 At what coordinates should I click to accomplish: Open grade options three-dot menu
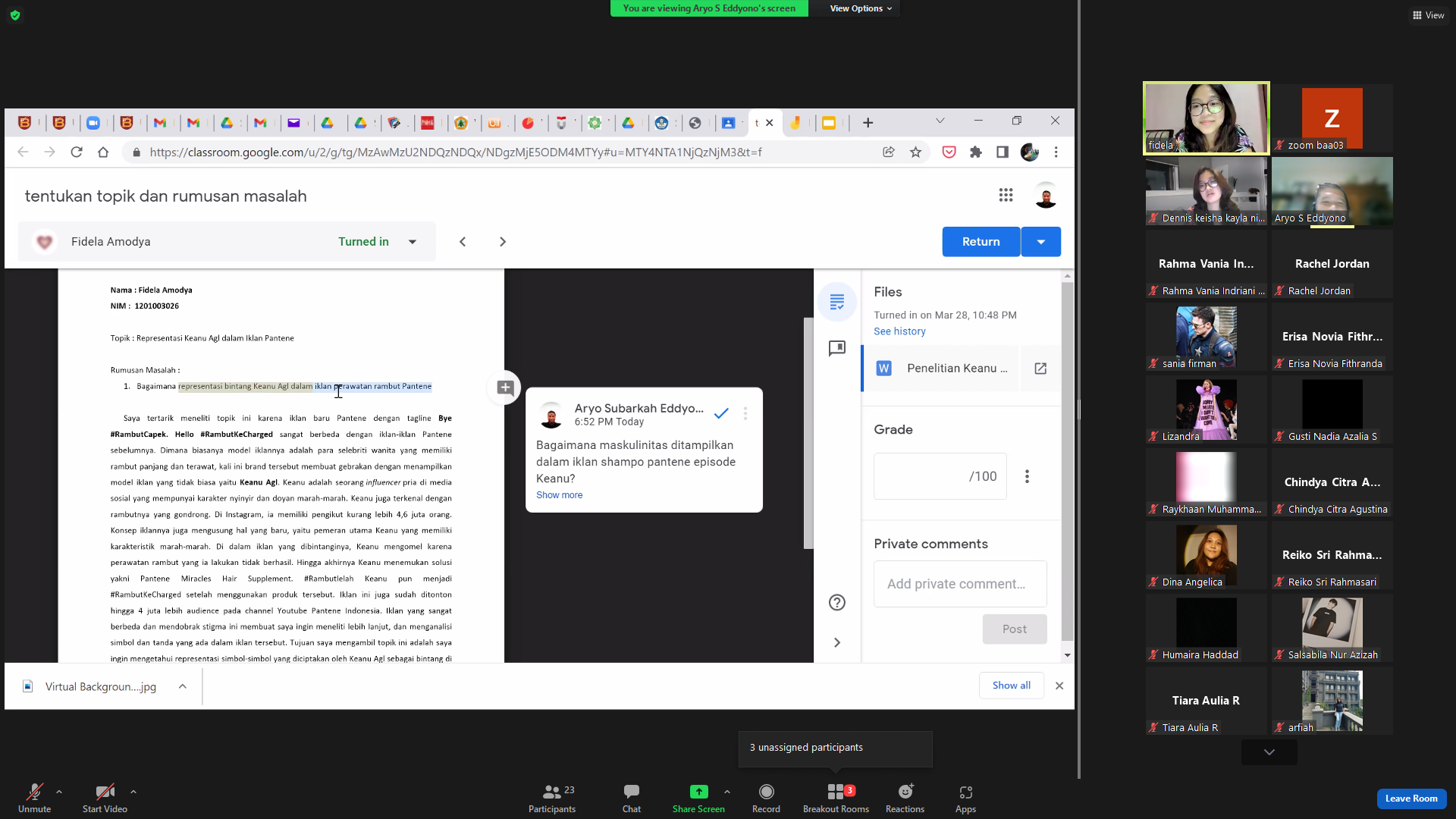point(1028,476)
